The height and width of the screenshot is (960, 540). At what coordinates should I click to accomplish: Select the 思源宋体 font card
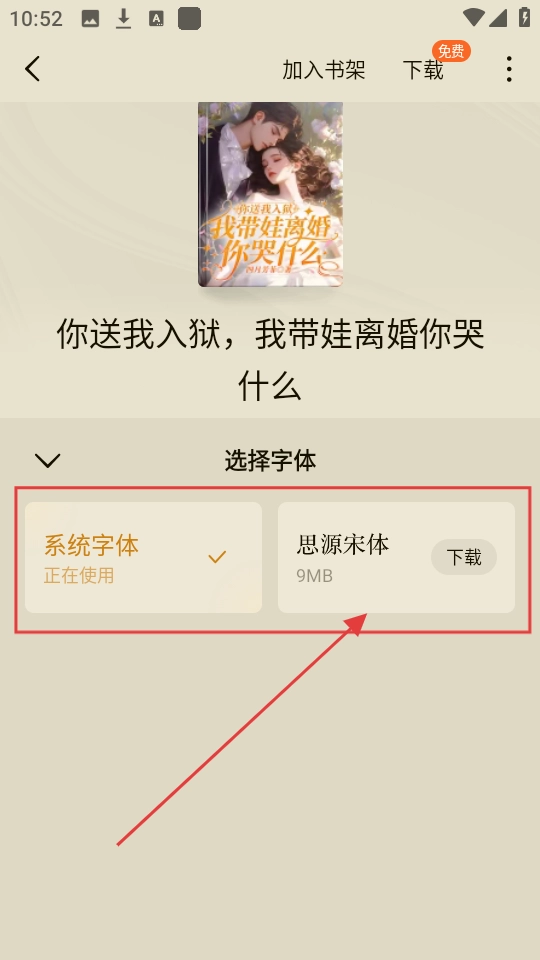(396, 557)
